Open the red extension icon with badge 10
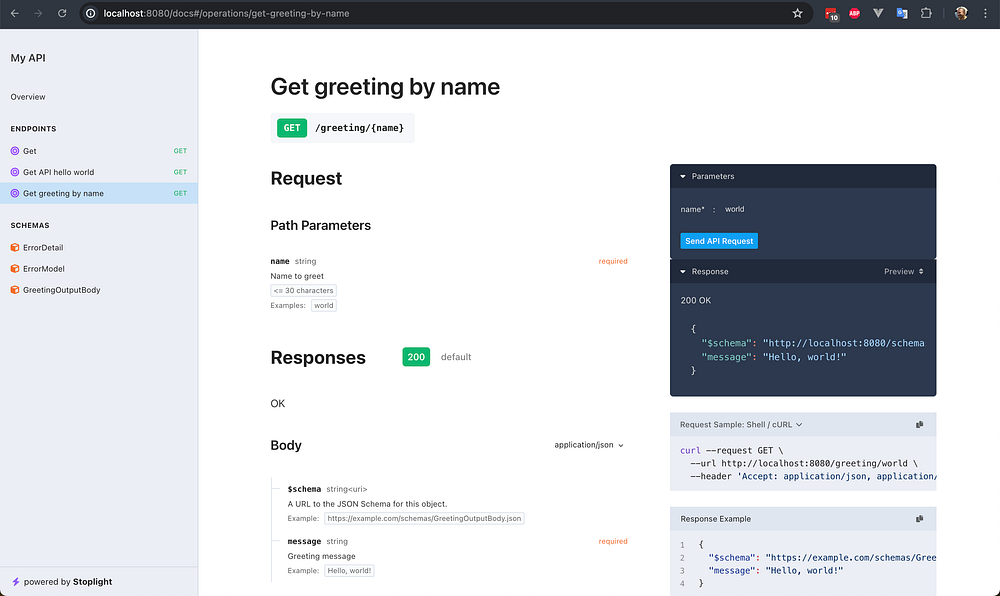 831,13
